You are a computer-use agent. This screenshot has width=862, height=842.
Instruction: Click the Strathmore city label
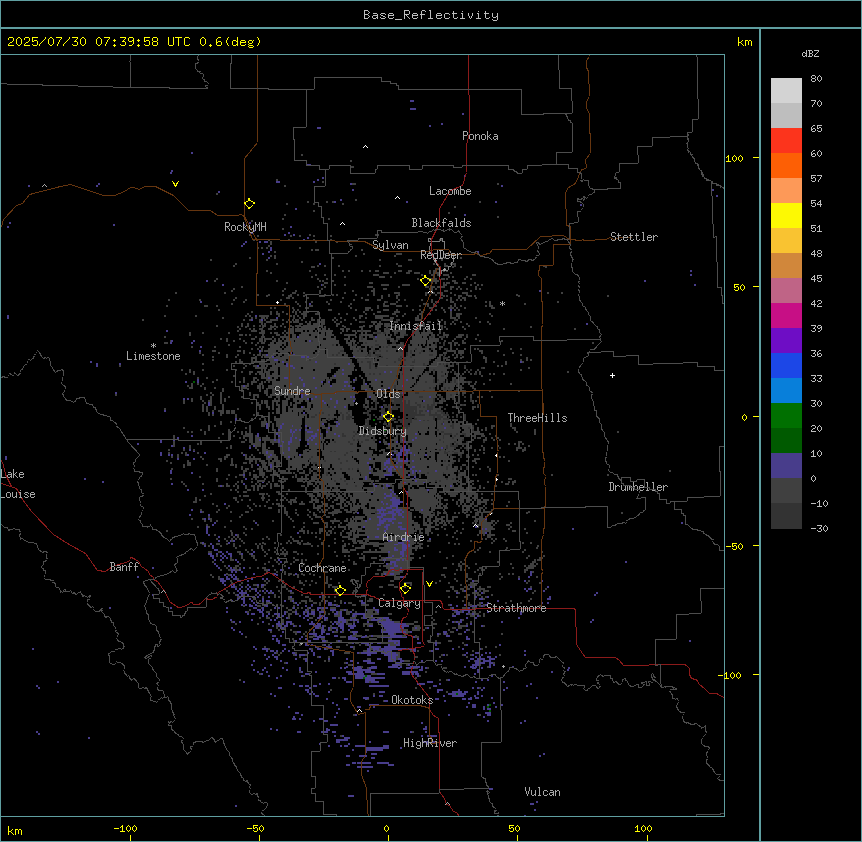coord(516,608)
